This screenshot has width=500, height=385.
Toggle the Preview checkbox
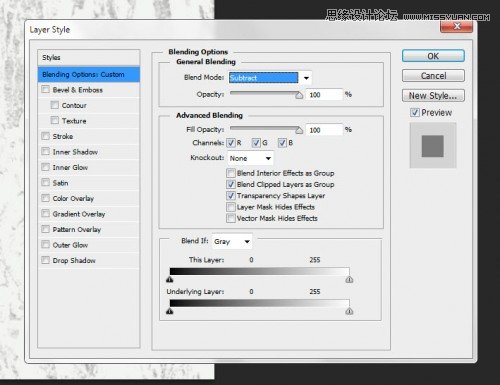pos(414,113)
